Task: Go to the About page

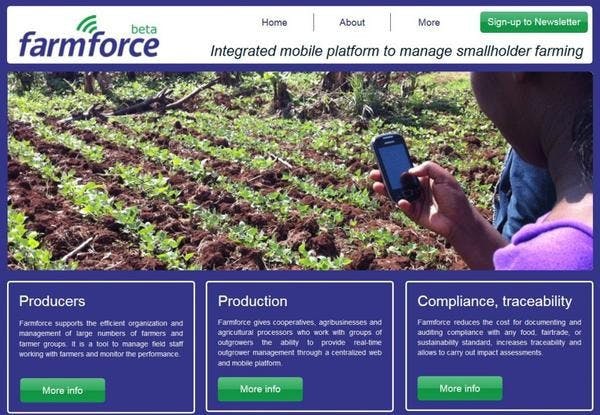Action: pos(352,23)
